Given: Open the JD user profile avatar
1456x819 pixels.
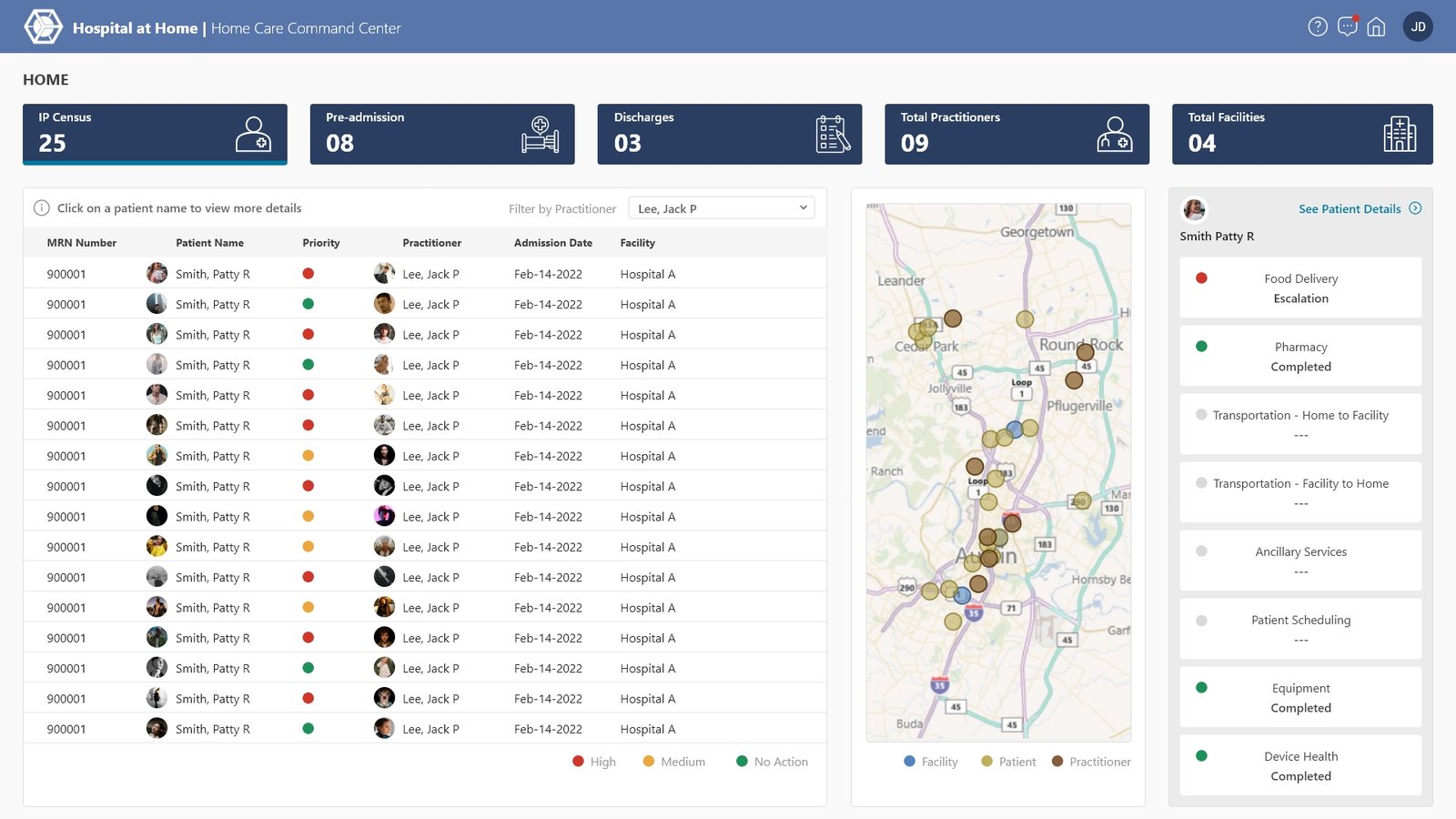Looking at the screenshot, I should tap(1418, 27).
